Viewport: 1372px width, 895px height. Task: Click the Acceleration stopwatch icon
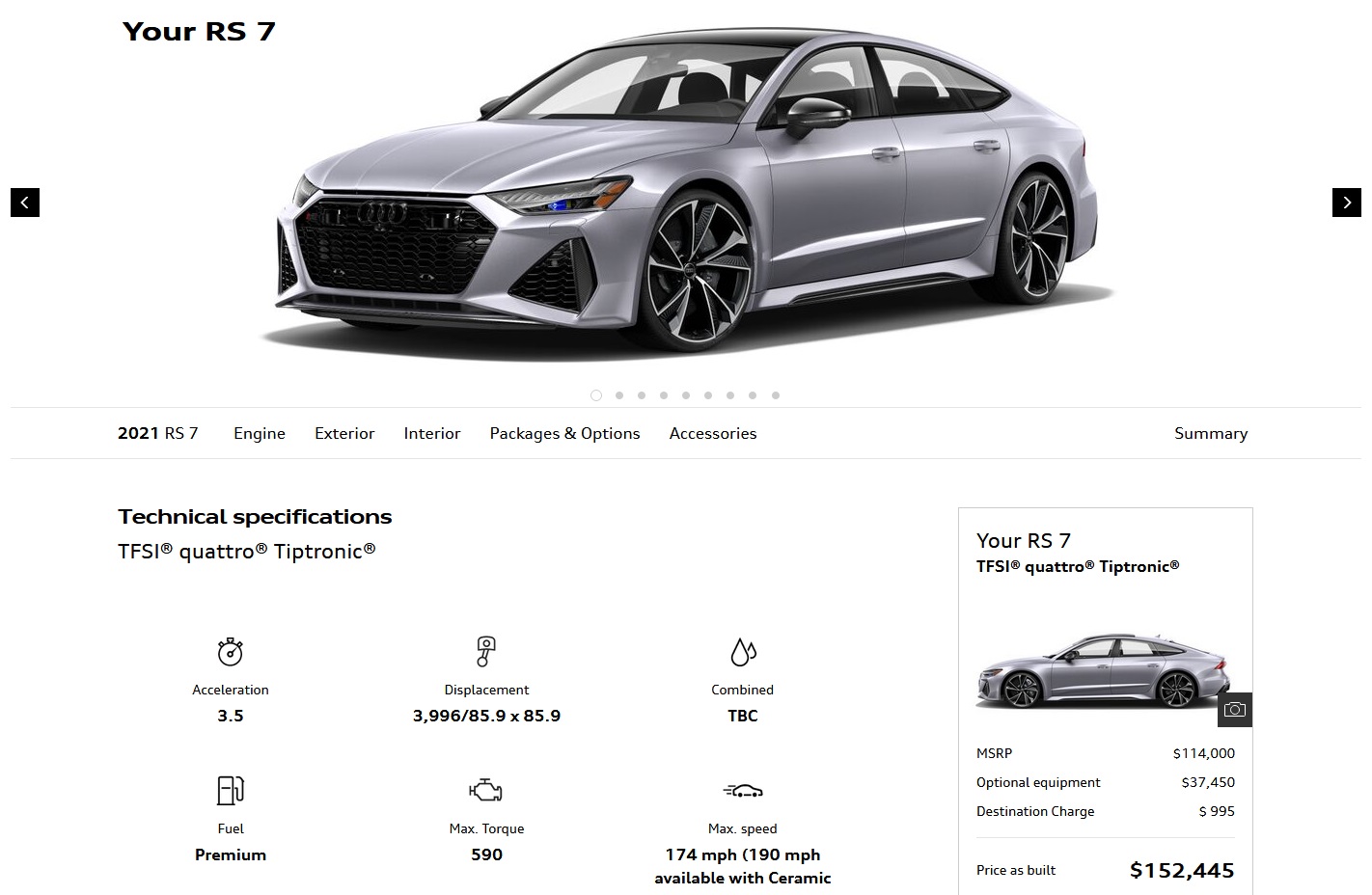point(231,652)
